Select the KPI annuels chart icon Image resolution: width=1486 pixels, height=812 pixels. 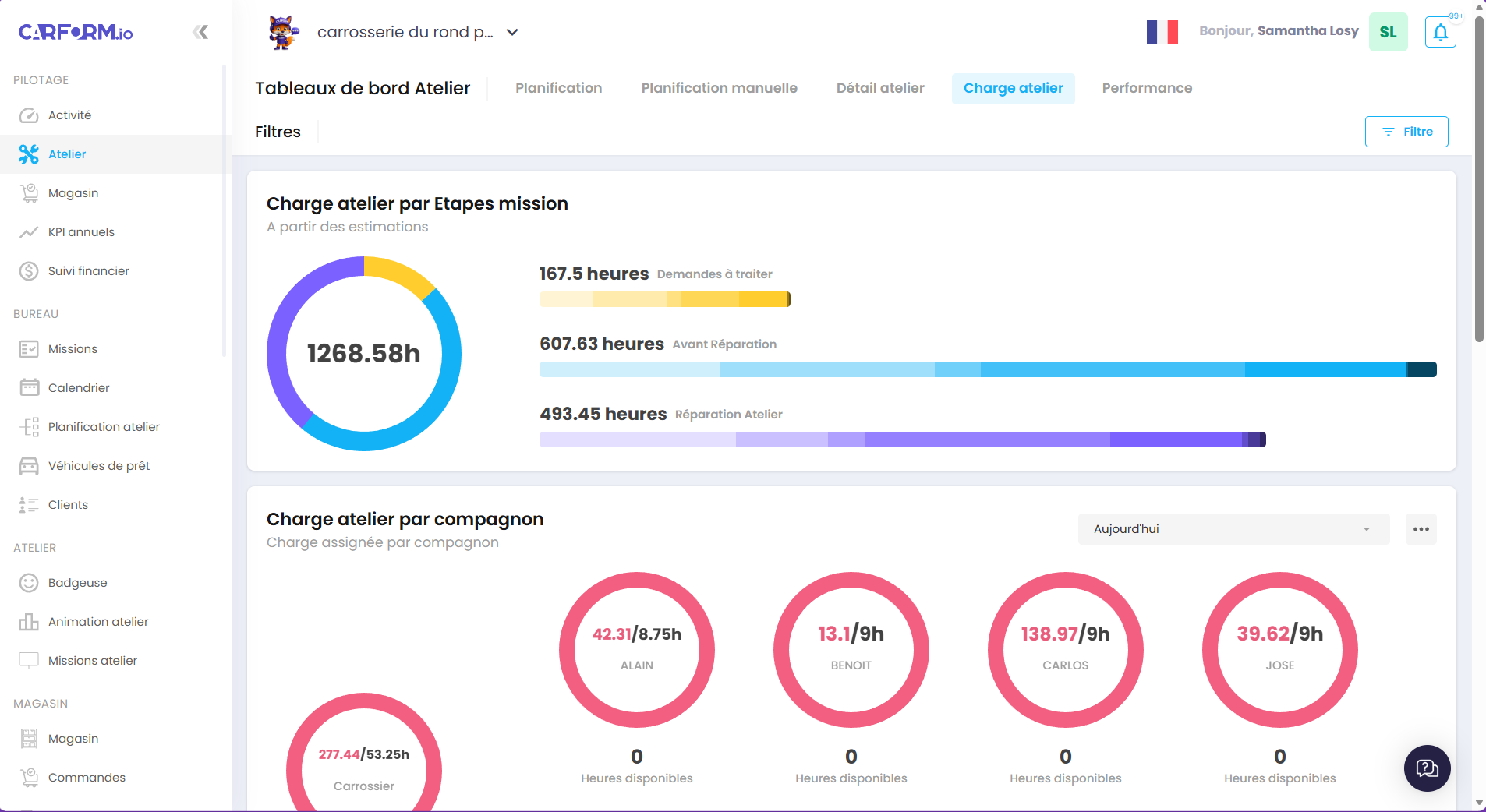point(29,231)
